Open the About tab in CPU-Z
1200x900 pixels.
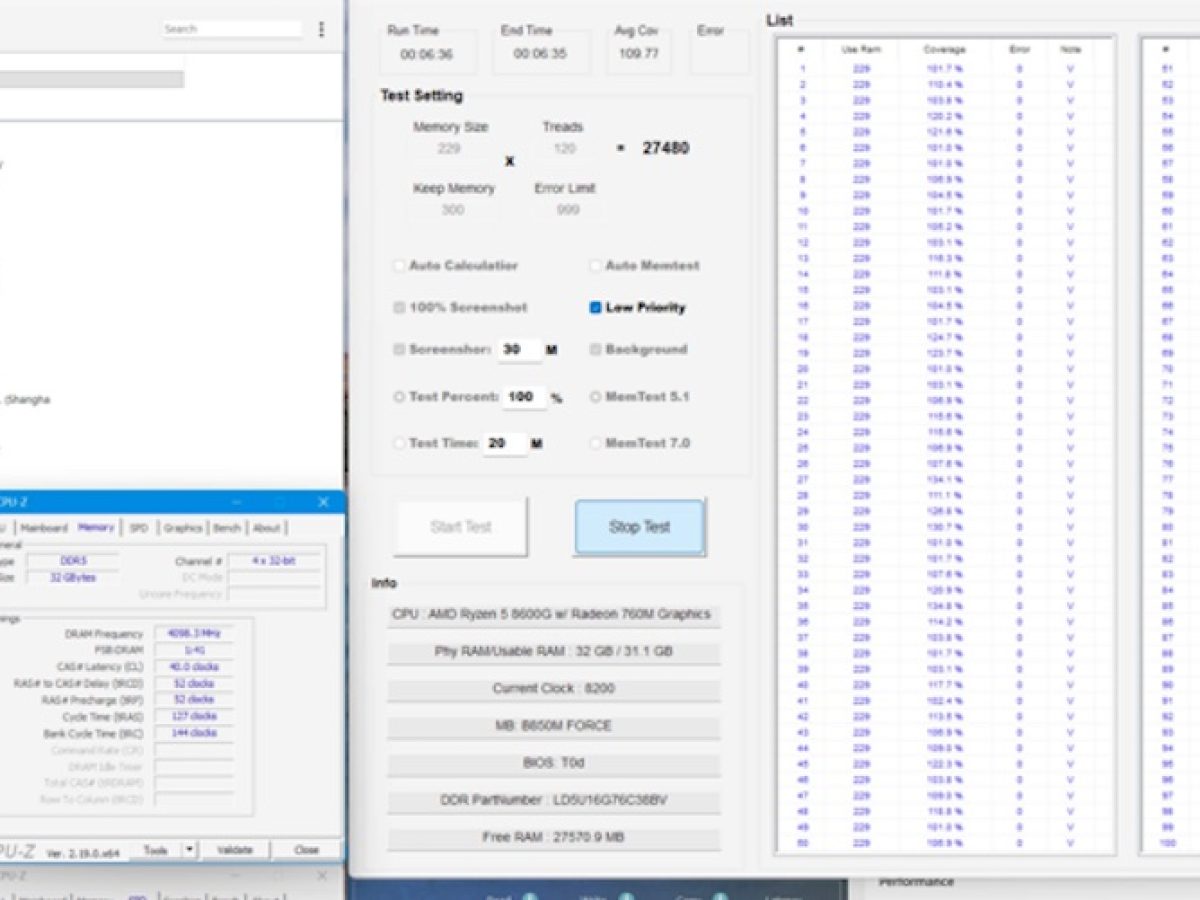point(266,528)
